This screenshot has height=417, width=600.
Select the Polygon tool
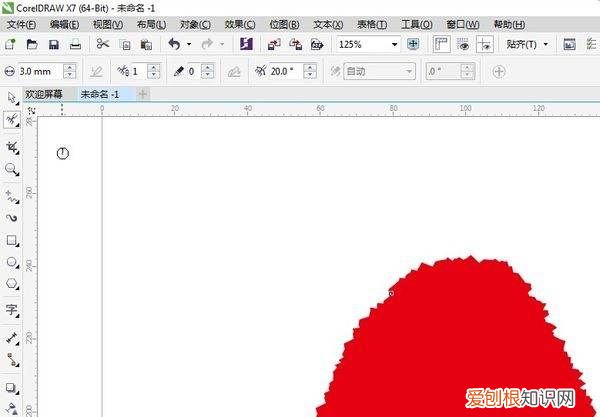click(x=12, y=284)
